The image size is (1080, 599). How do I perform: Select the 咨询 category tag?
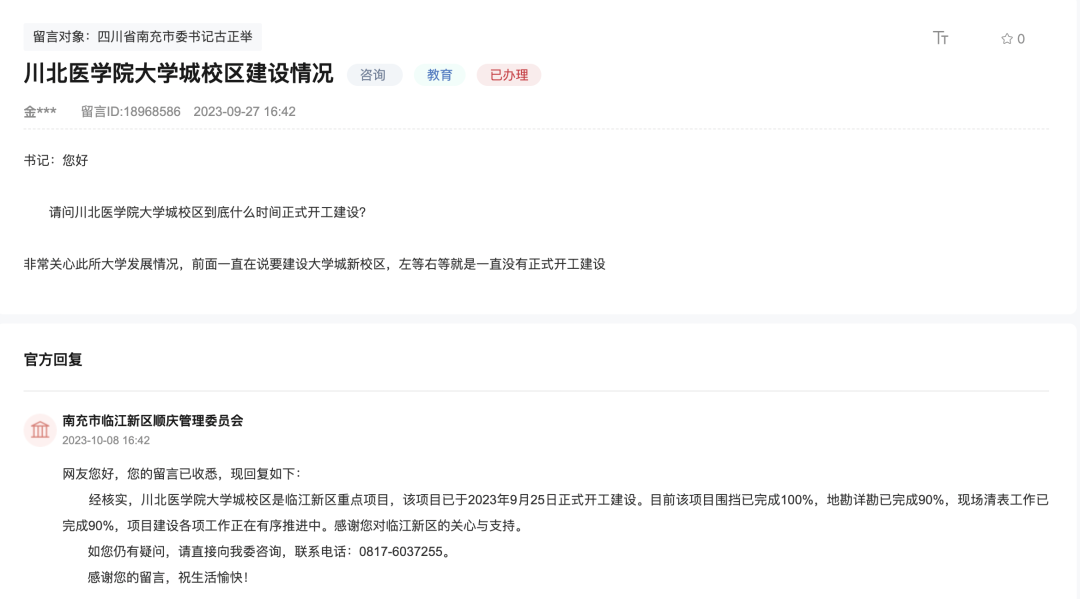click(375, 74)
